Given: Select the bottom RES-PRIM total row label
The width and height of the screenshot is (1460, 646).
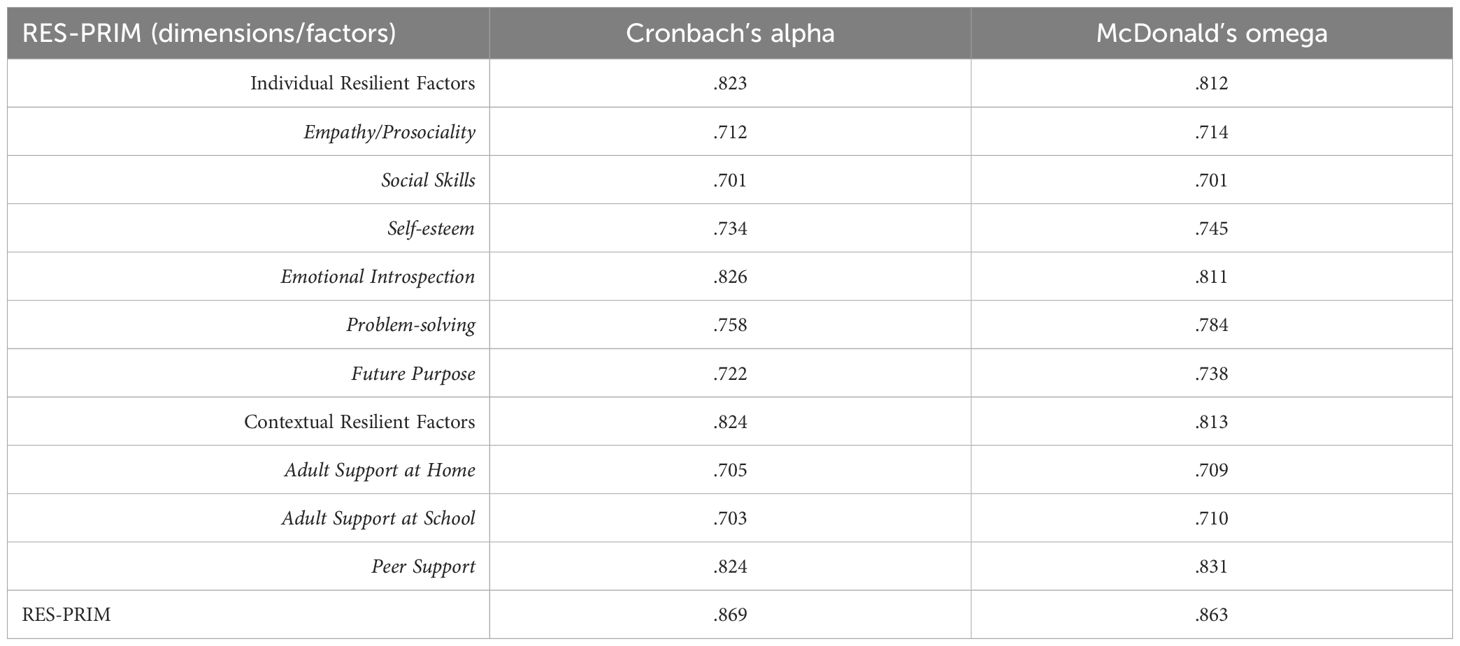Looking at the screenshot, I should coord(66,615).
